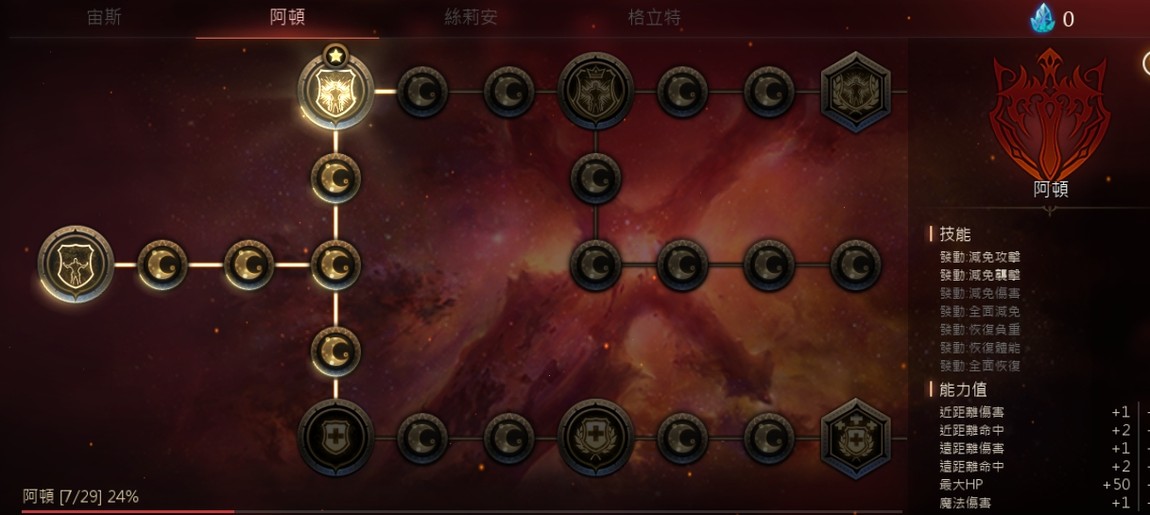Viewport: 1150px width, 515px height.
Task: Click the blue crystal currency icon
Action: (x=1042, y=18)
